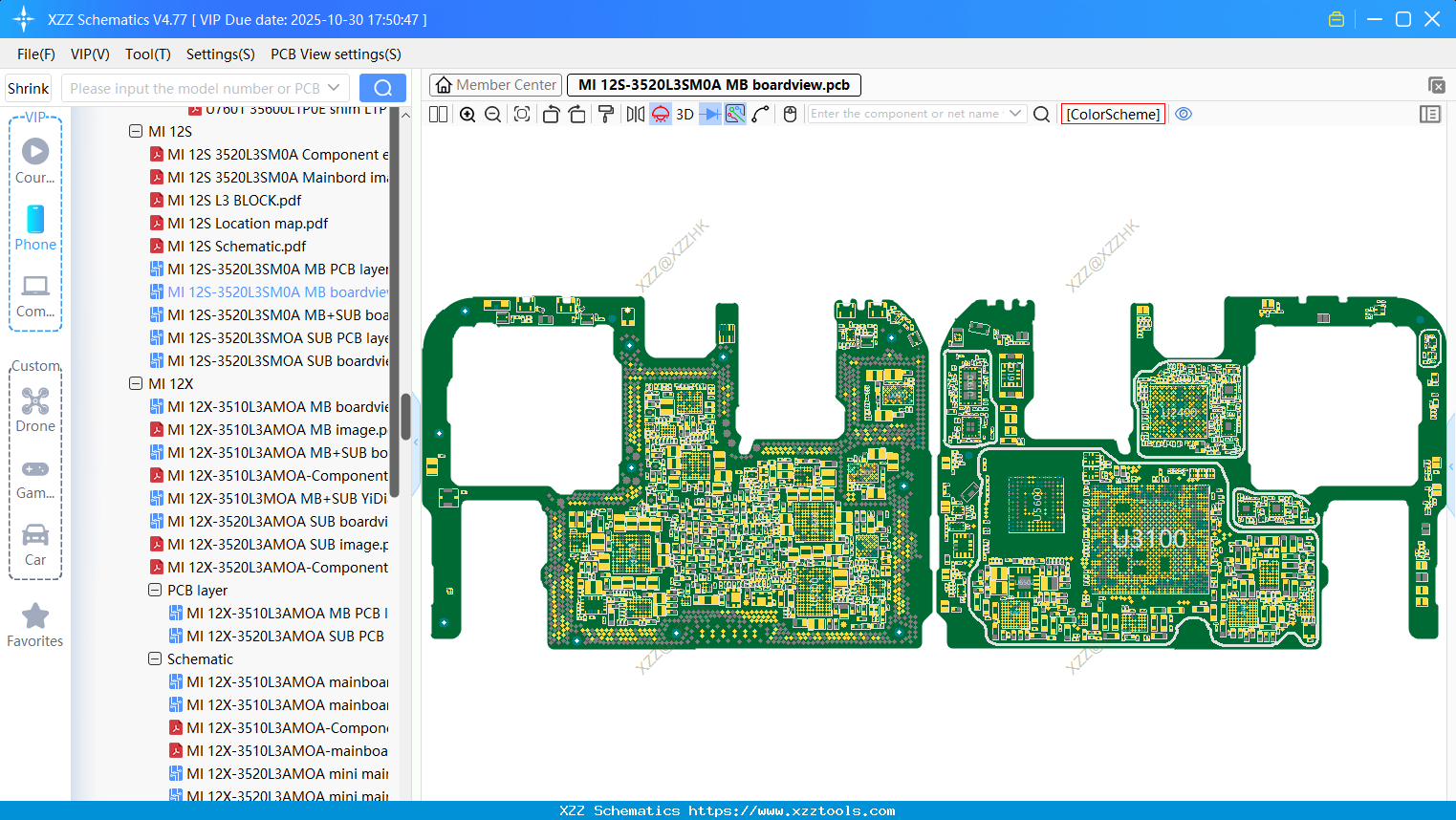Select the Zoom Out tool
The image size is (1456, 820).
pyautogui.click(x=492, y=114)
